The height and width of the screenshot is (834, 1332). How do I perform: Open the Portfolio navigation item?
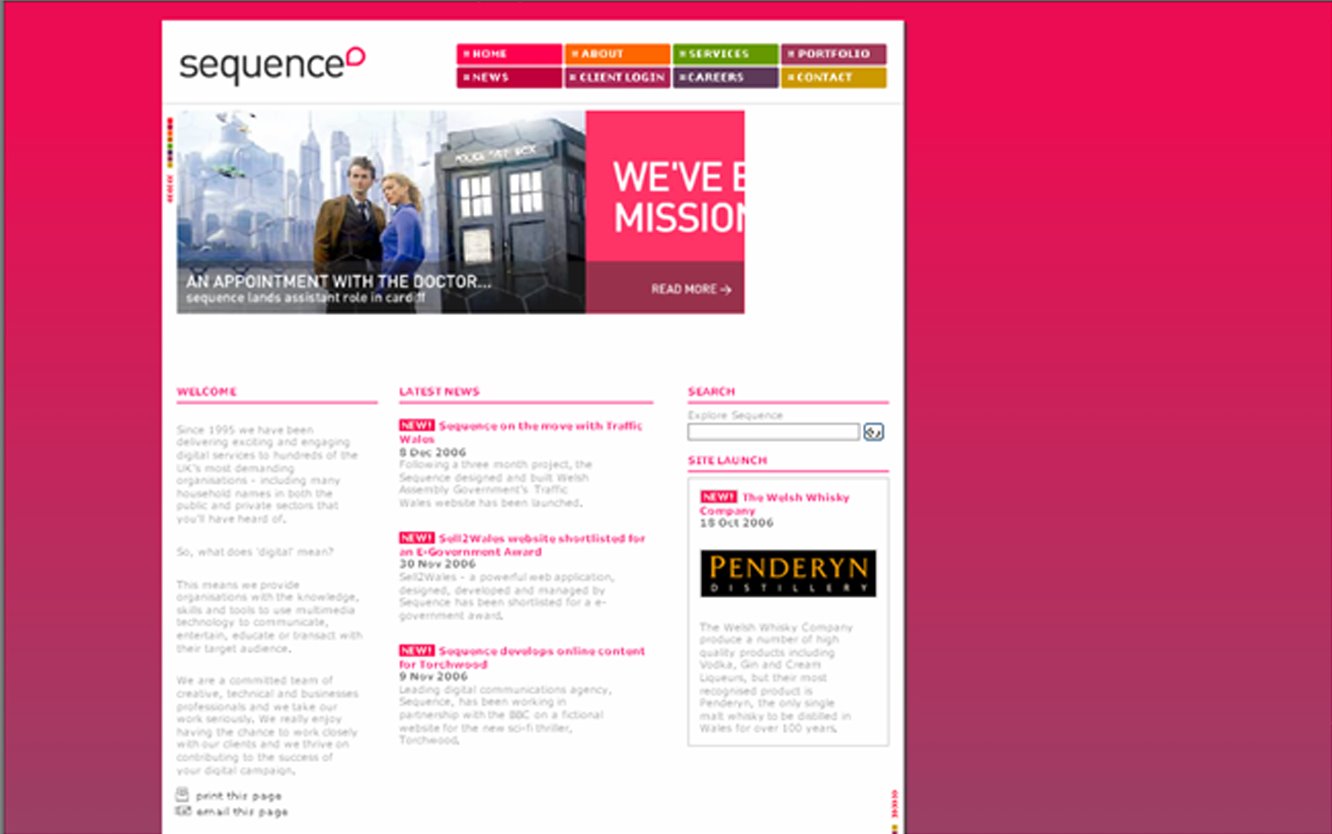tap(833, 54)
